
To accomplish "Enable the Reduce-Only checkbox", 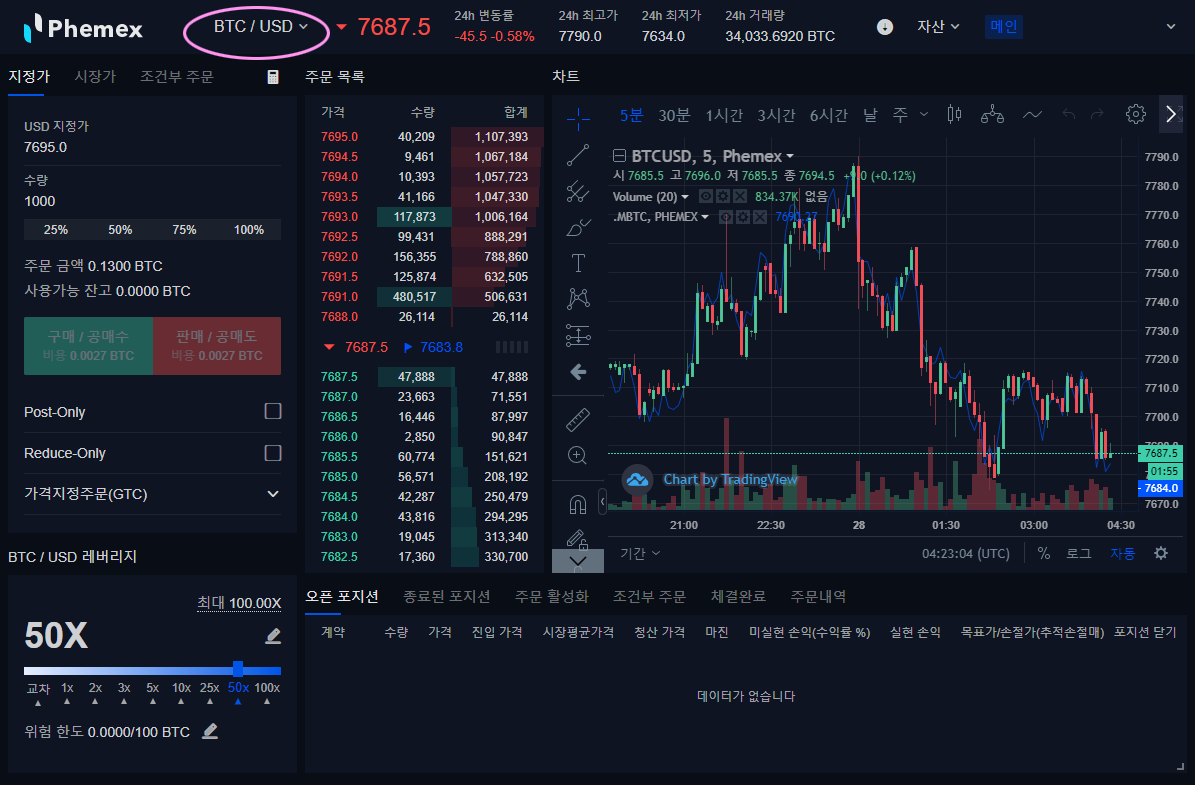I will pos(273,453).
